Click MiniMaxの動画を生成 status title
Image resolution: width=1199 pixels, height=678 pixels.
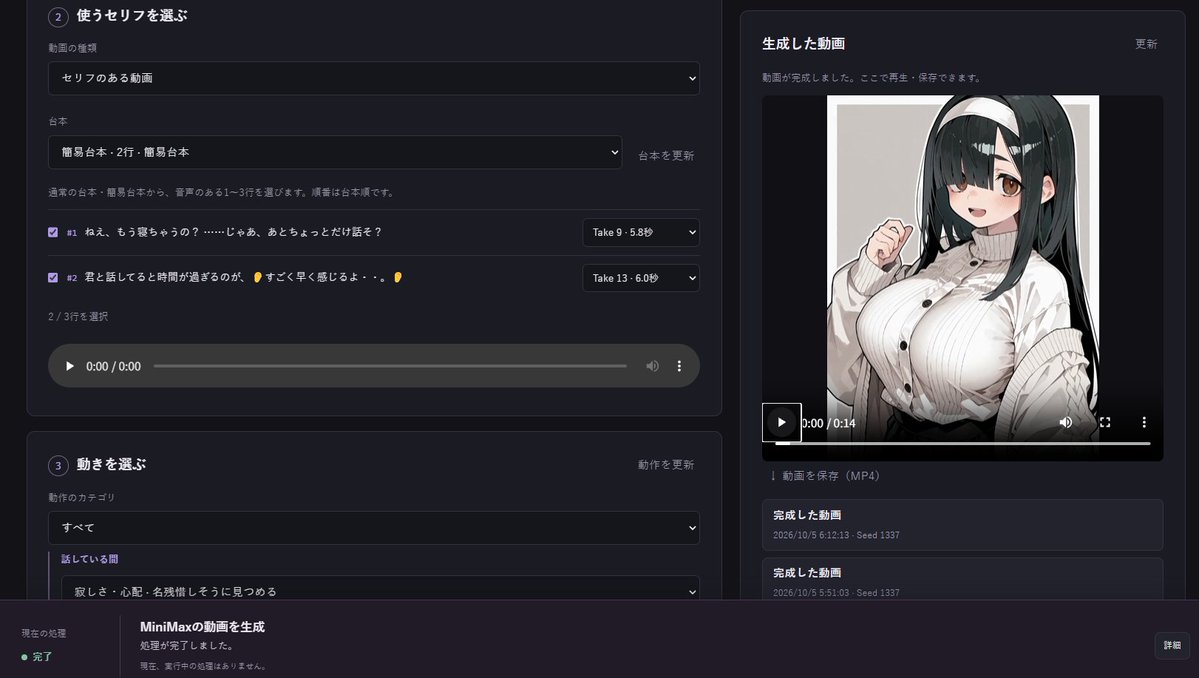pos(202,627)
